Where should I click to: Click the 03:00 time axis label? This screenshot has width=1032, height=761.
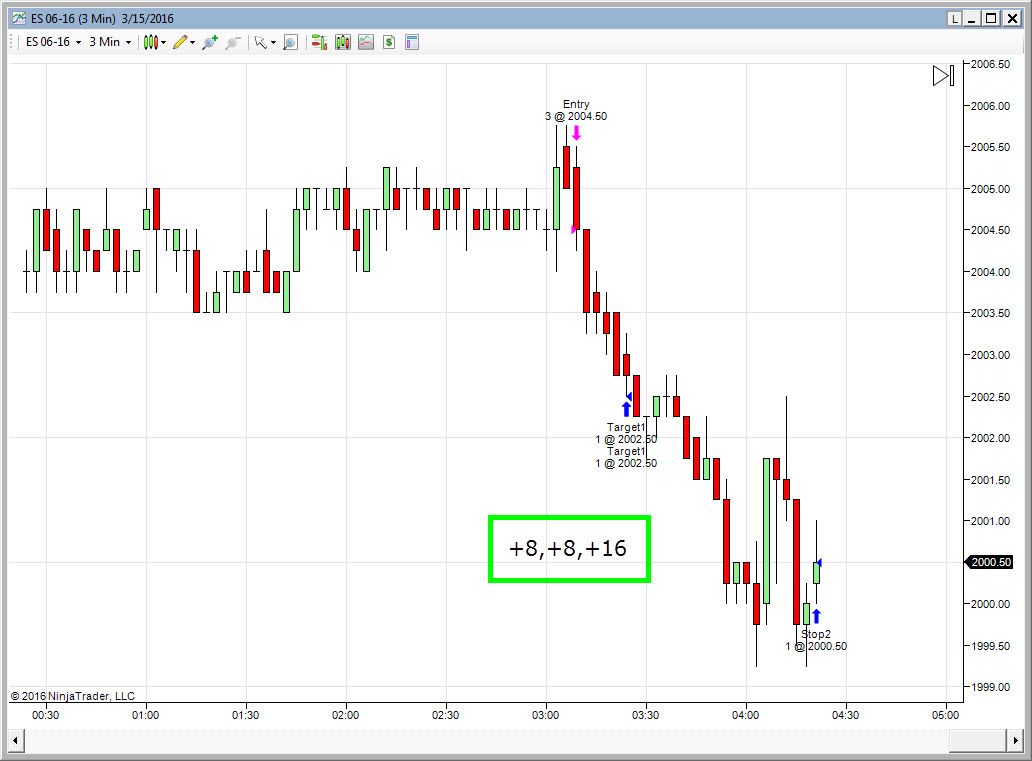pyautogui.click(x=546, y=715)
